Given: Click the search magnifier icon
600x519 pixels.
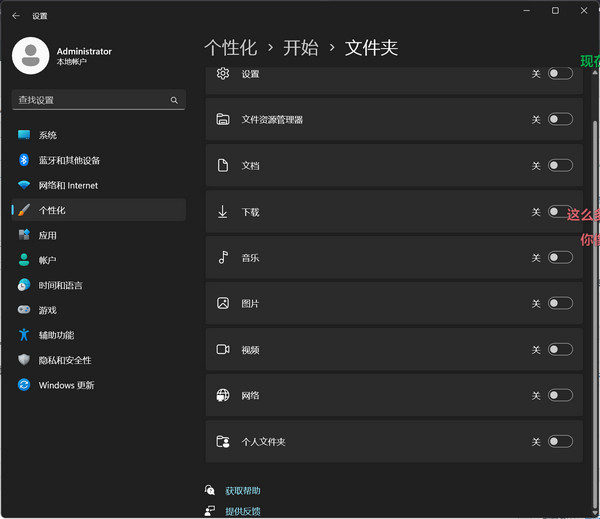Looking at the screenshot, I should (x=174, y=100).
